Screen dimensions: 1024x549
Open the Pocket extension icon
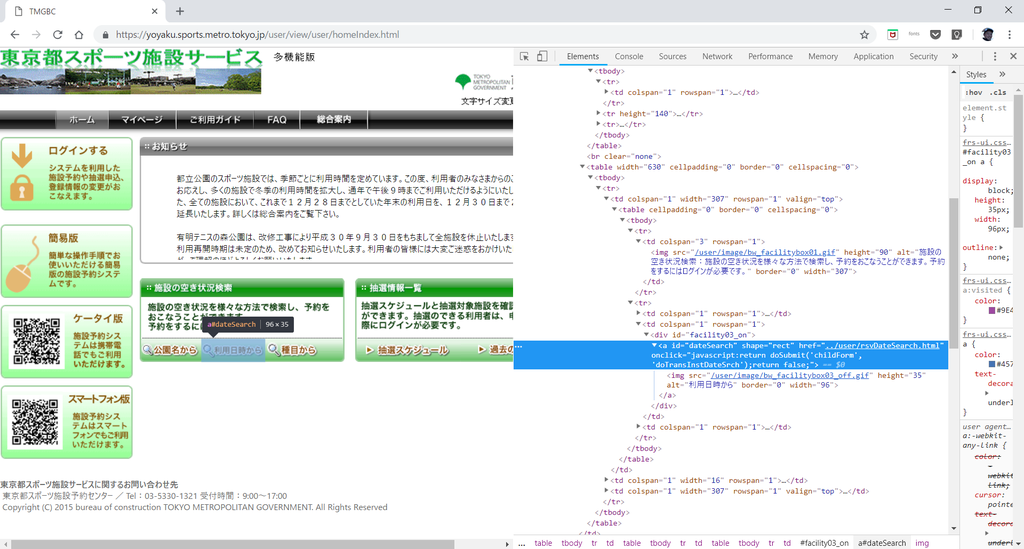pos(935,35)
